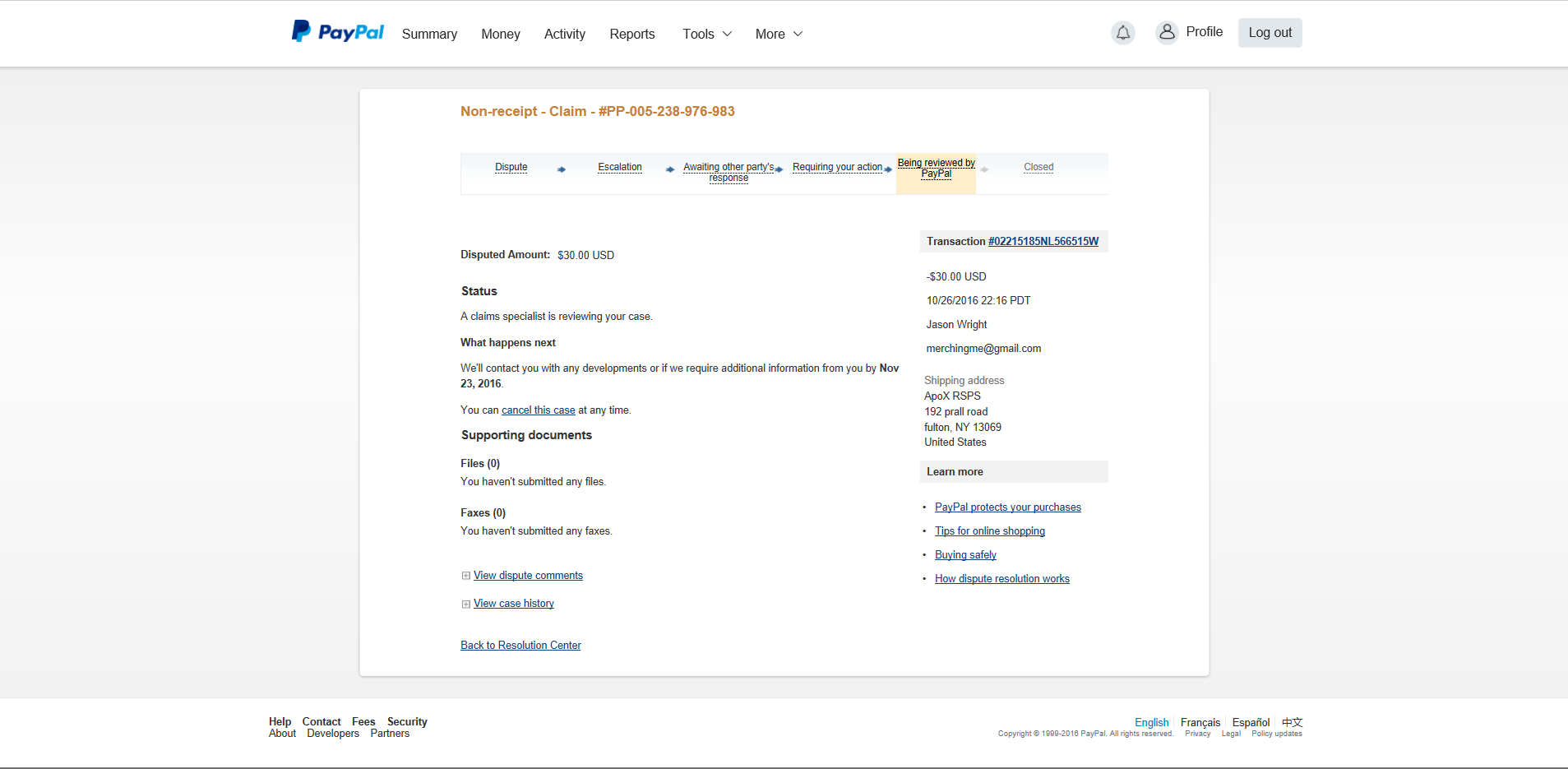The image size is (1568, 769).
Task: Click the Escalation step label
Action: point(620,167)
